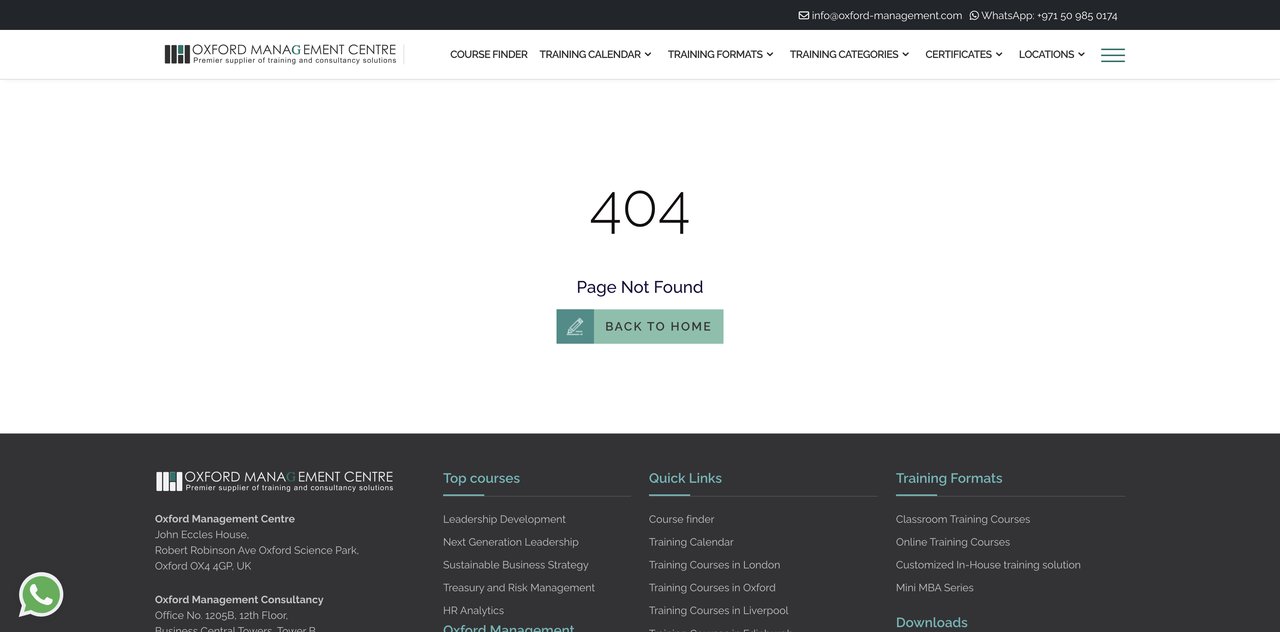Expand the Certificates dropdown
This screenshot has height=632, width=1280.
[x=963, y=55]
